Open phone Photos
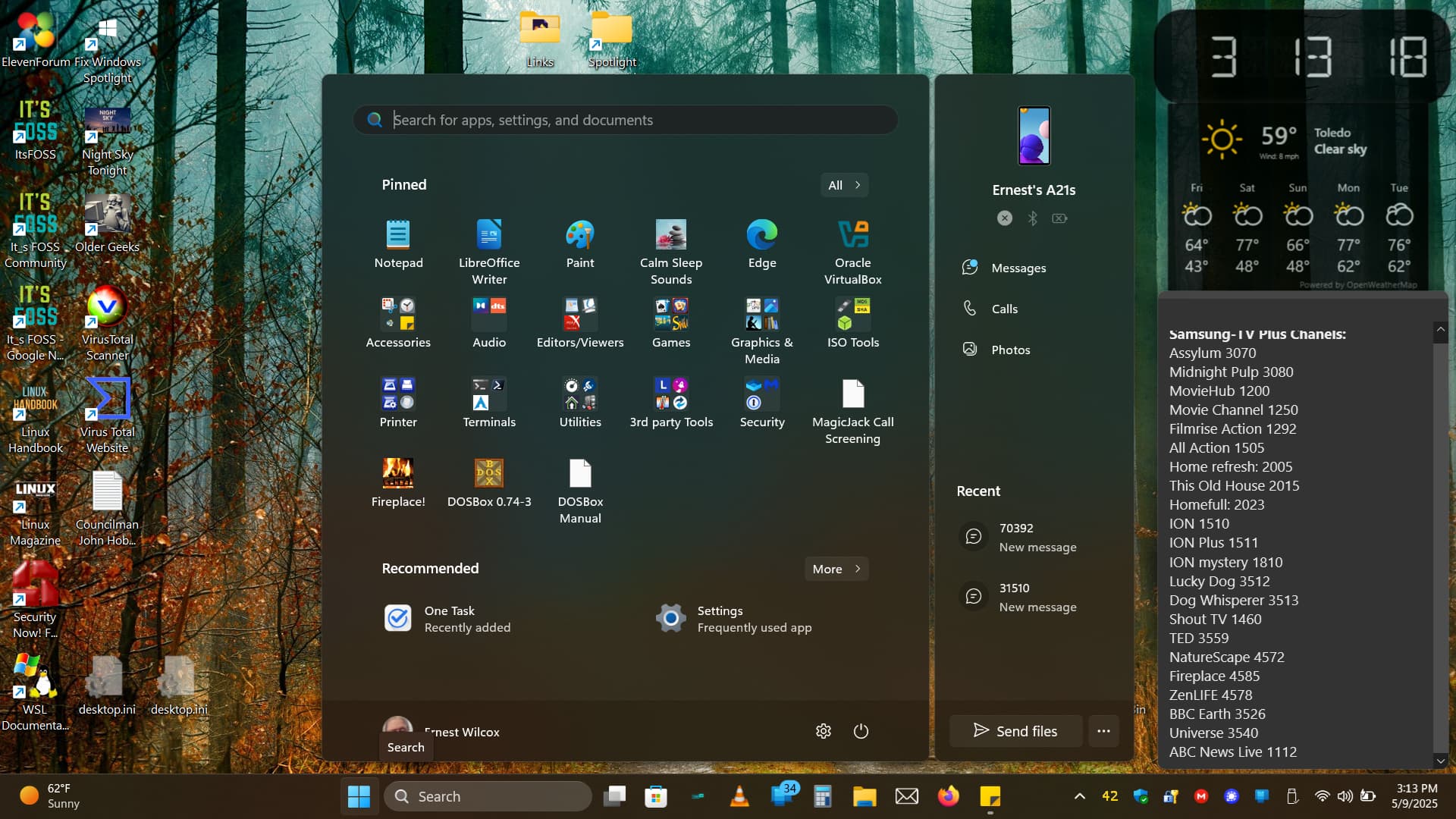Viewport: 1456px width, 819px height. coord(1034,350)
